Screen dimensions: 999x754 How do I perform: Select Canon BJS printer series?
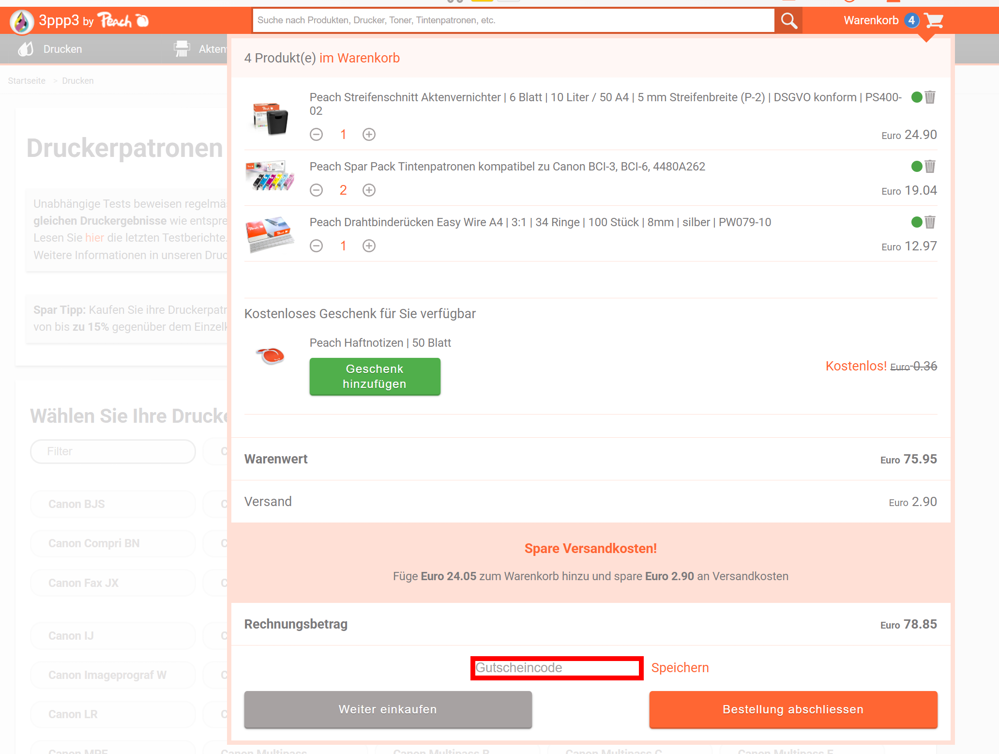tap(113, 504)
